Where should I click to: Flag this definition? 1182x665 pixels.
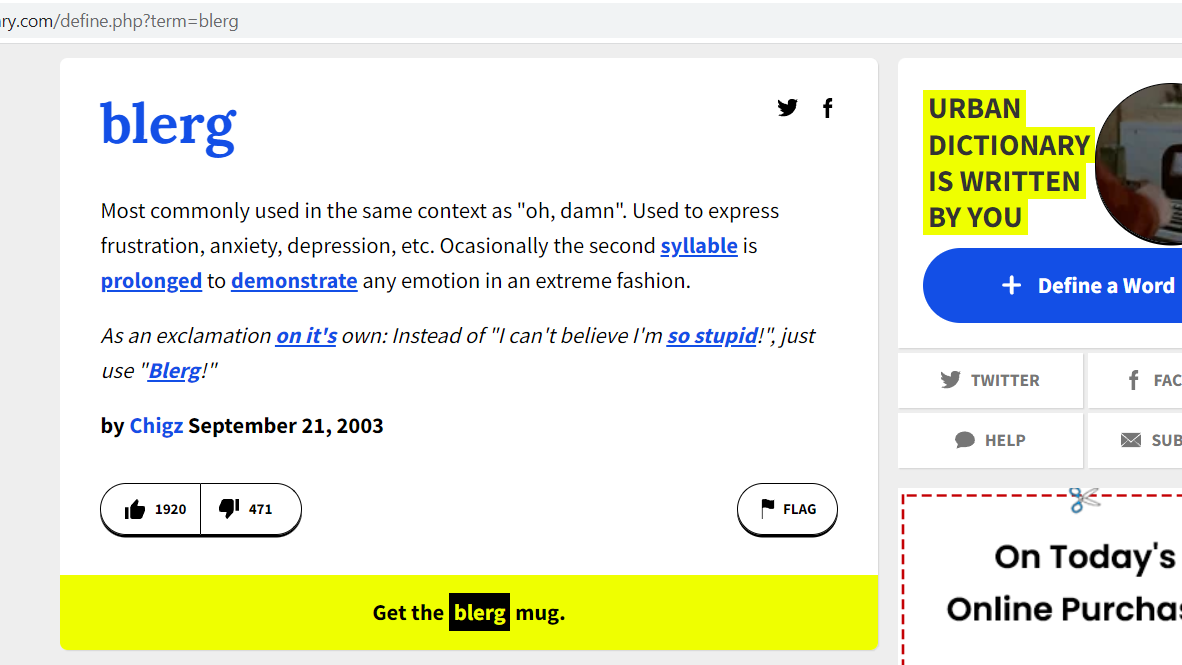coord(787,510)
